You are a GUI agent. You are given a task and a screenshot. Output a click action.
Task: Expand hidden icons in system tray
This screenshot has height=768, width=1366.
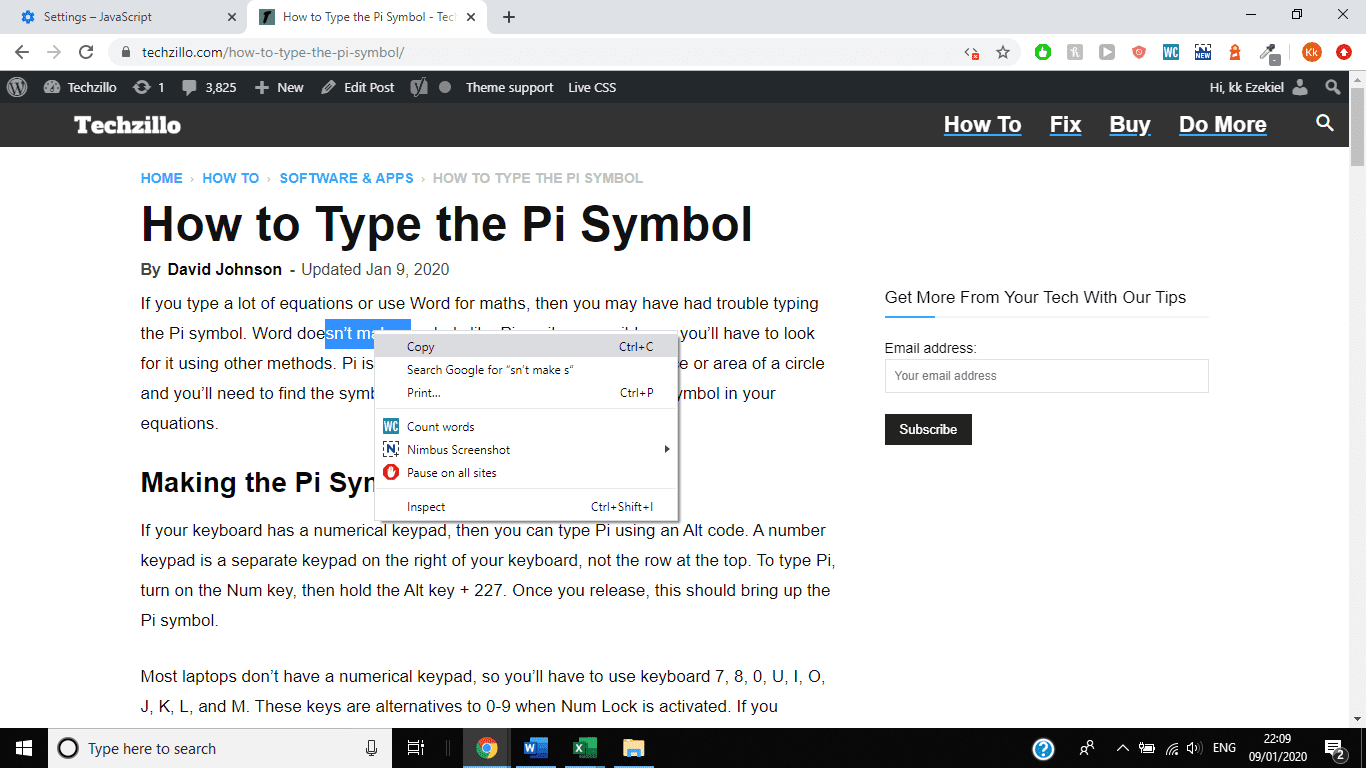pos(1122,748)
